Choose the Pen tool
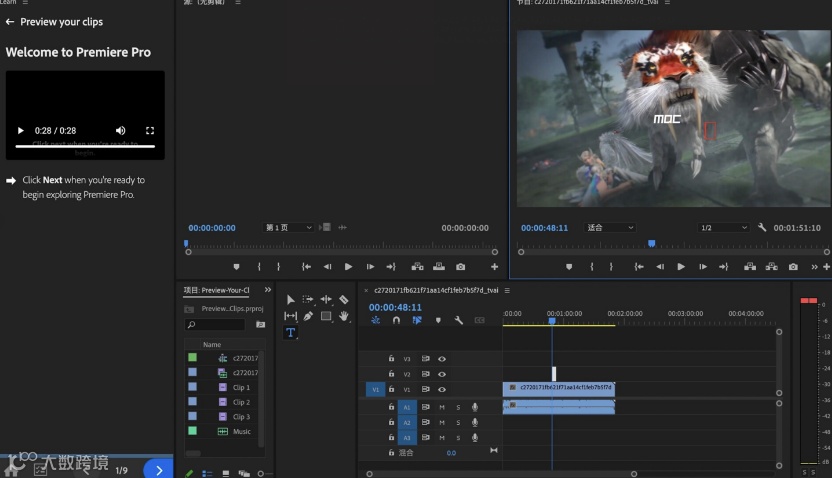Screen dimensions: 832x478 coord(308,316)
